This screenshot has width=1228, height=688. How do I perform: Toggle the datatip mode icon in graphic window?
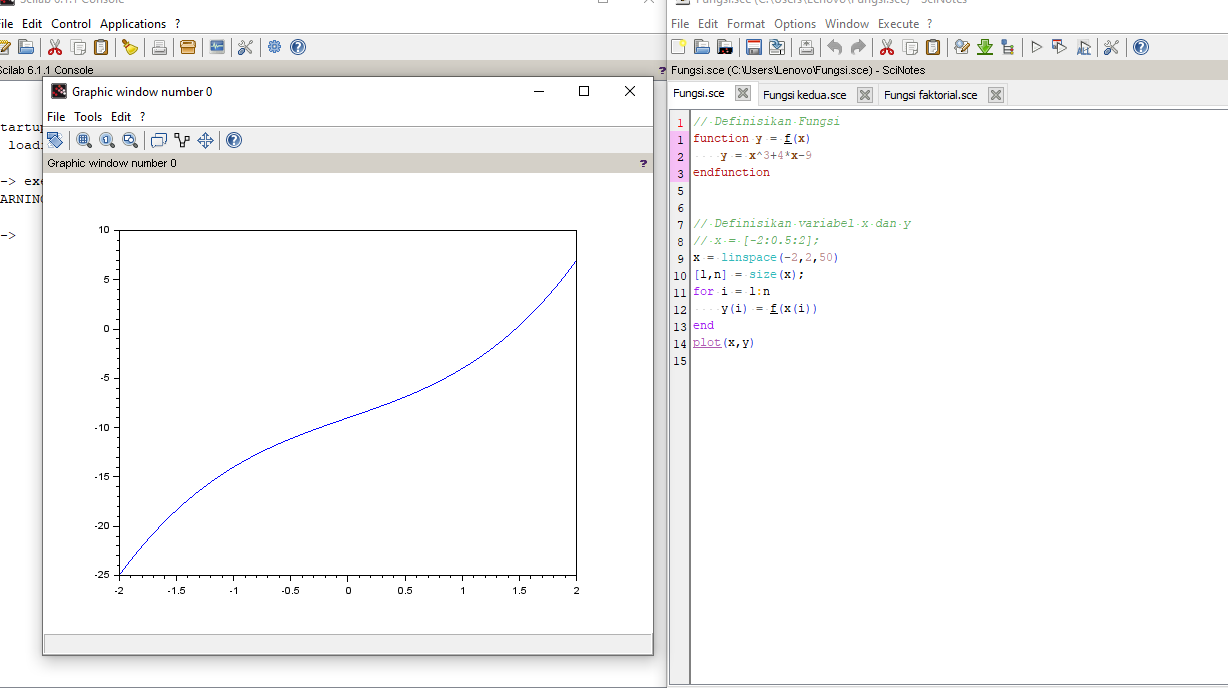click(x=159, y=140)
